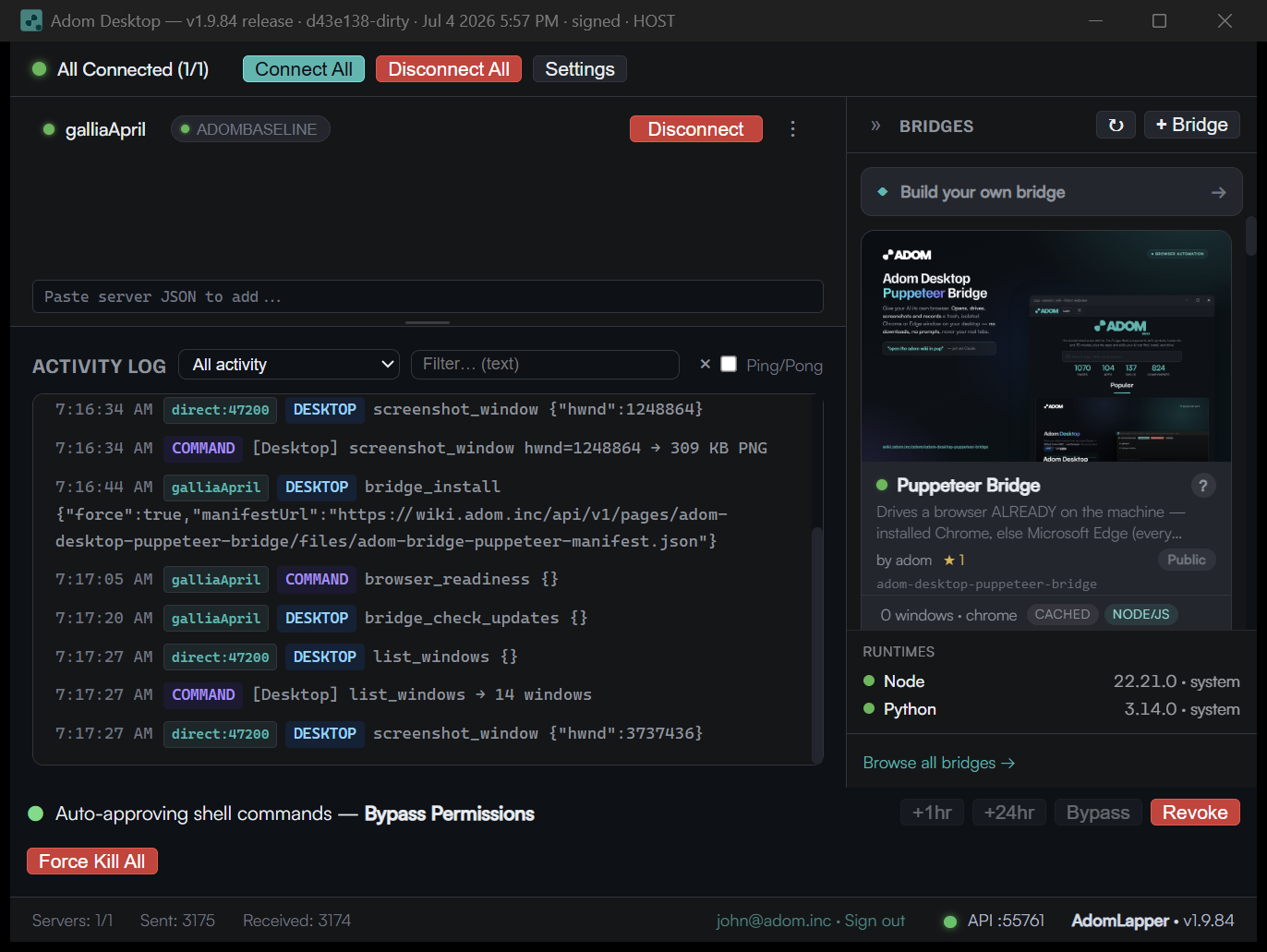1267x952 pixels.
Task: Click the browser_readiness log entry
Action: [x=421, y=579]
